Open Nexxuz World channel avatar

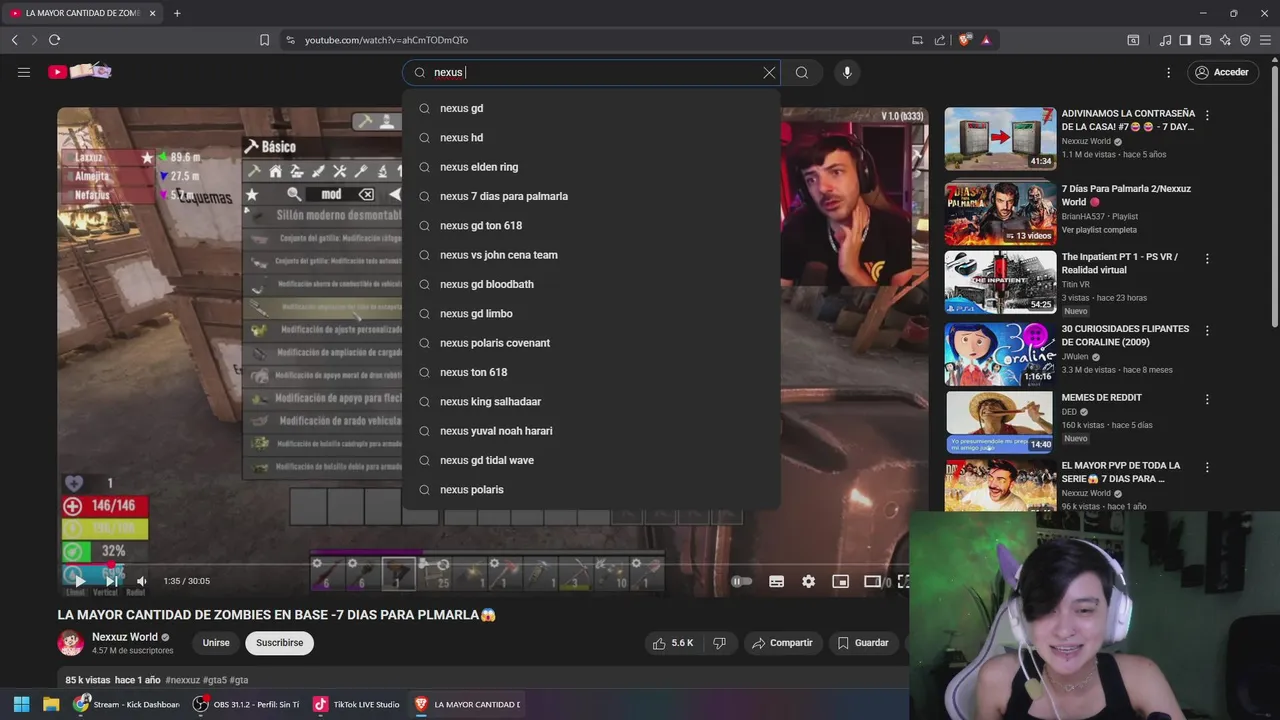pyautogui.click(x=71, y=643)
